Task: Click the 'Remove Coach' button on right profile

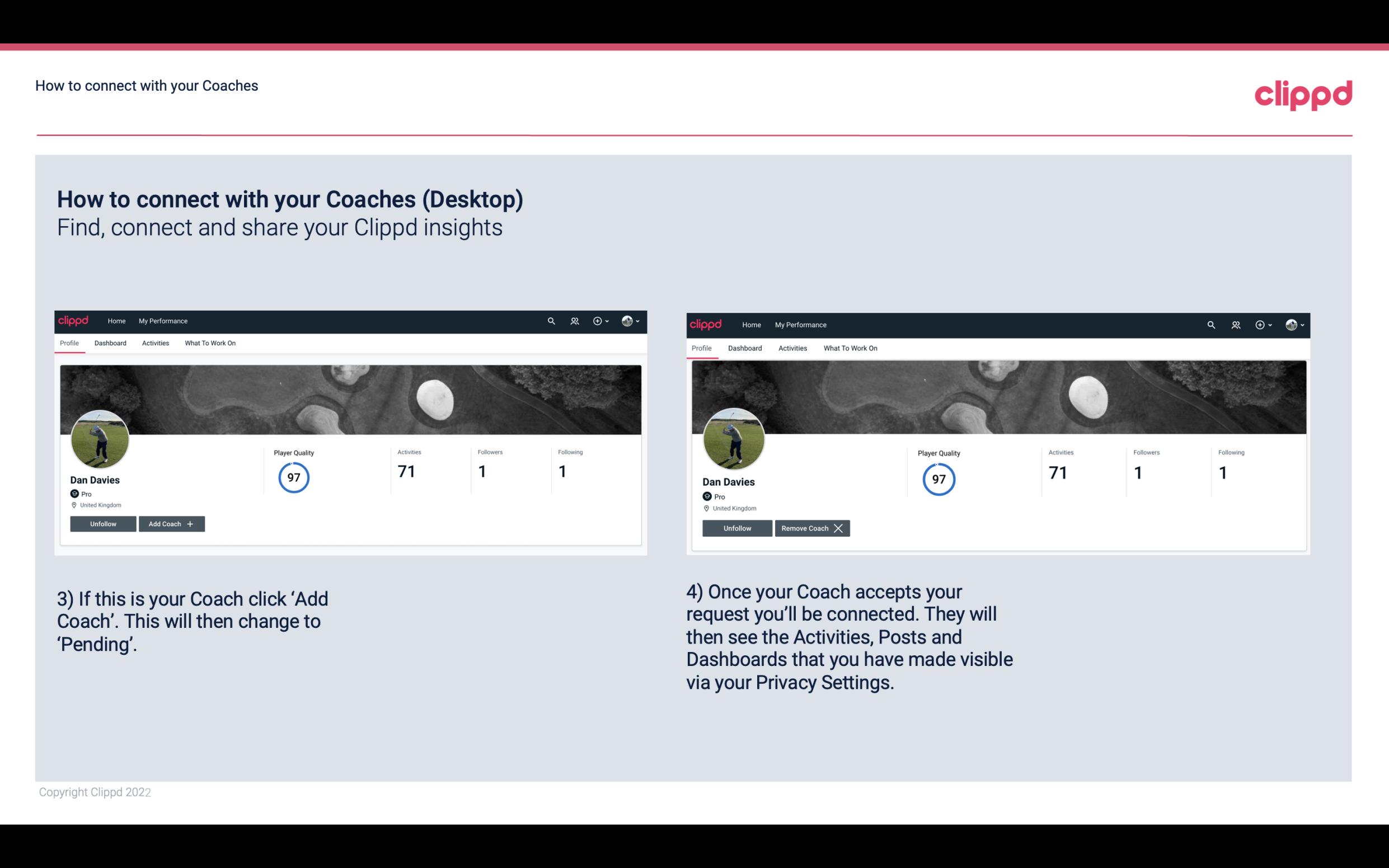Action: 812,528
